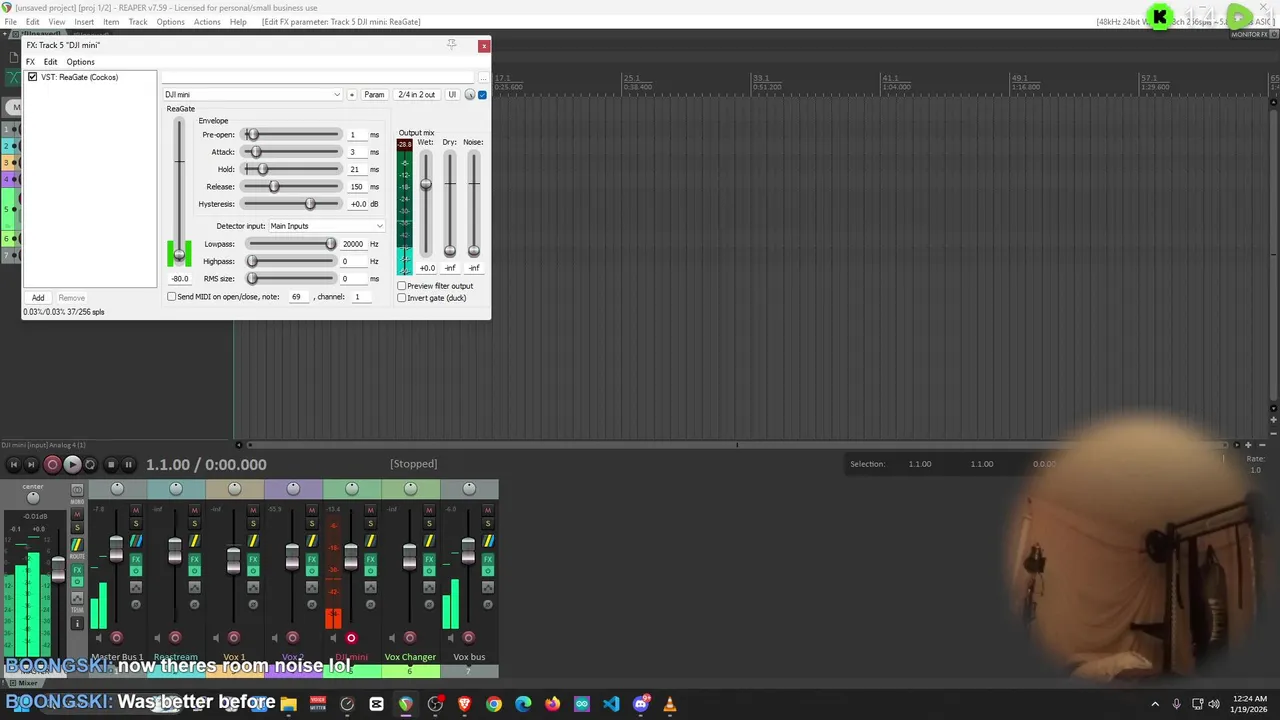This screenshot has width=1280, height=720.
Task: Open Firefox from the taskbar
Action: coord(552,704)
